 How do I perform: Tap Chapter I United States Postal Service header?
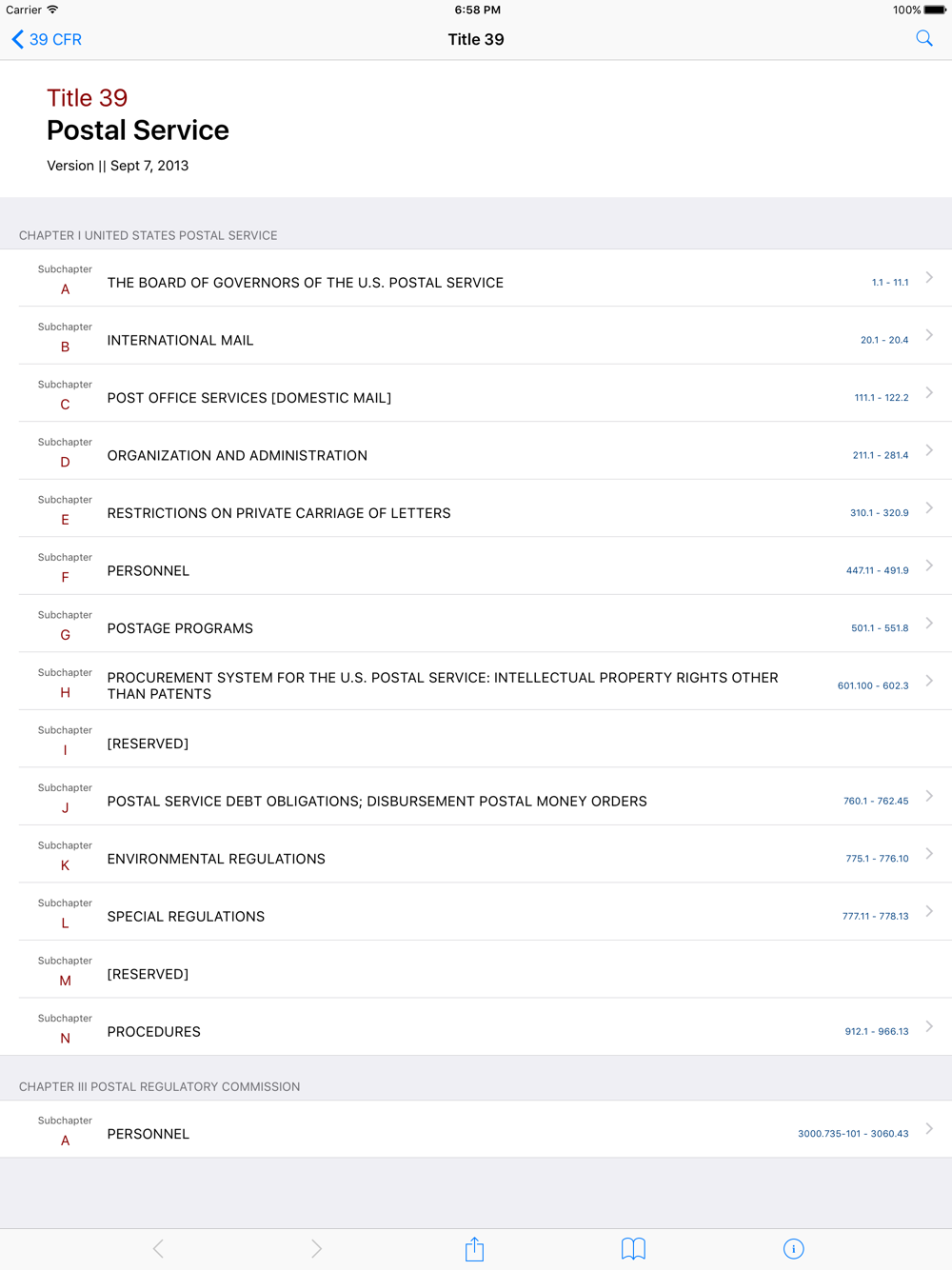point(149,235)
